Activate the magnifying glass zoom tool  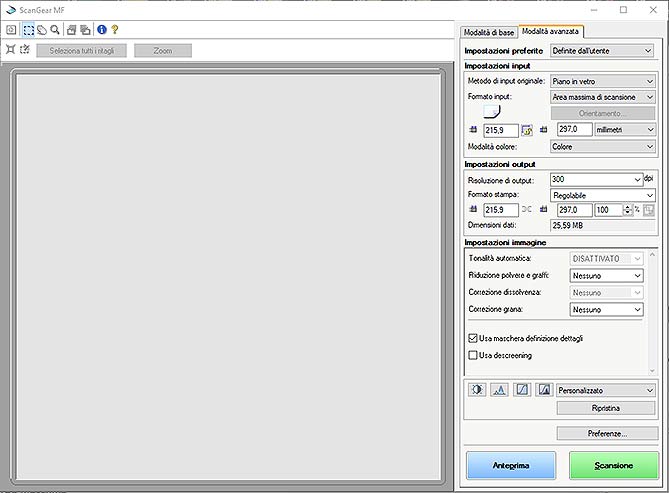coord(55,30)
